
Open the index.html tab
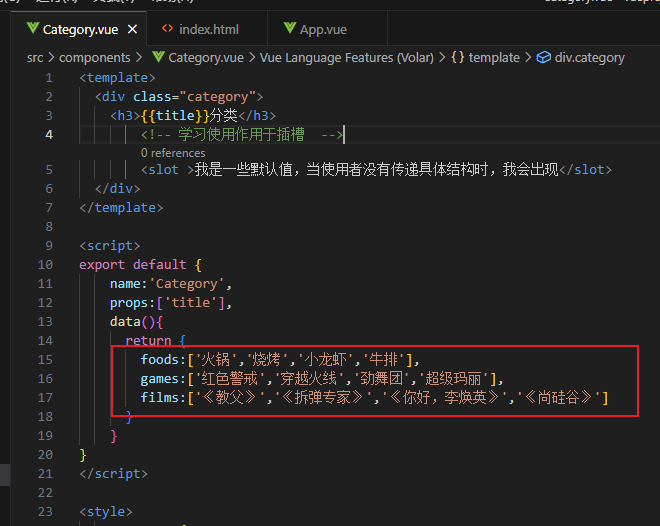click(x=208, y=29)
